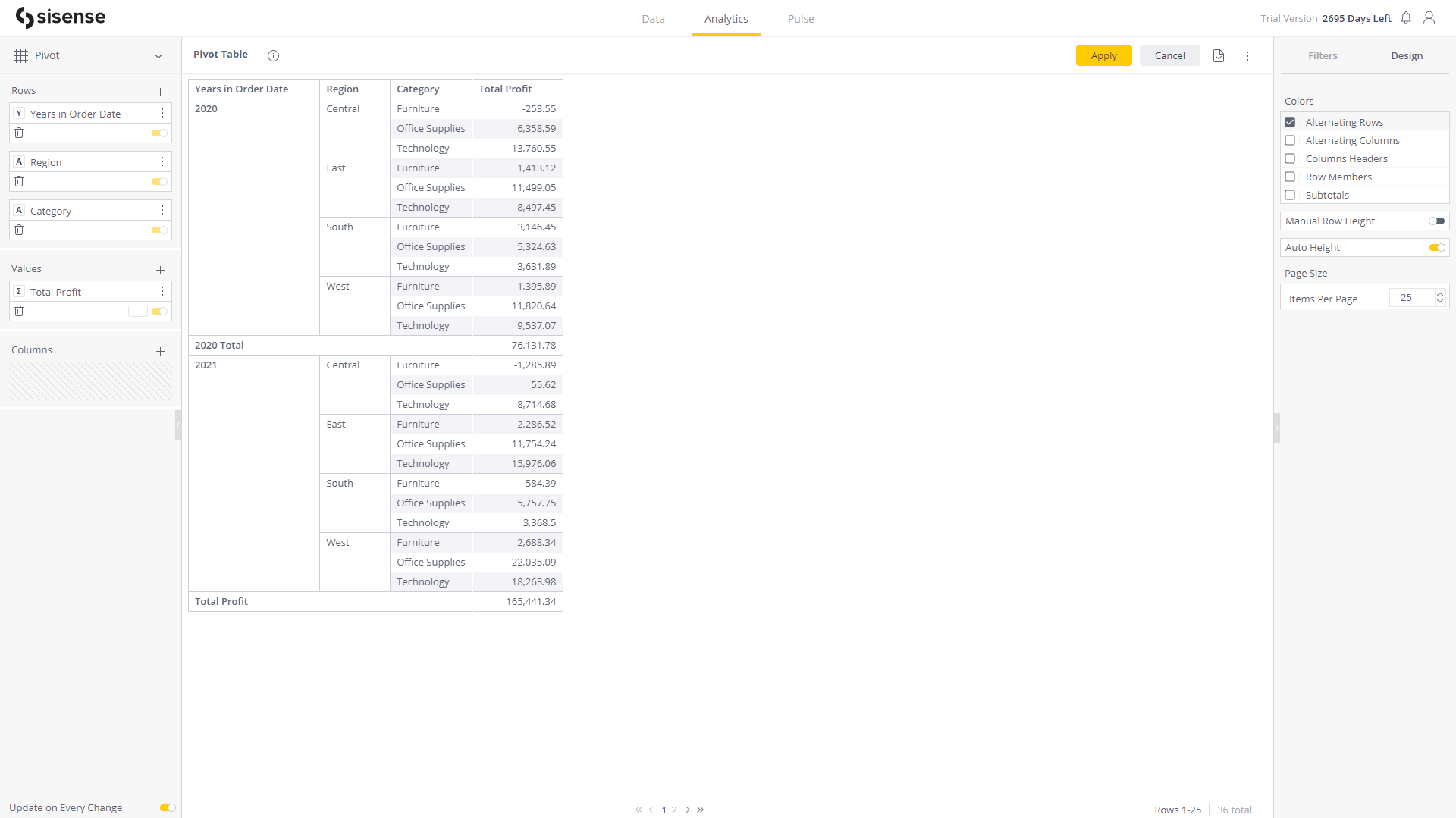This screenshot has height=818, width=1456.
Task: Collapse the left data panel
Action: click(x=178, y=425)
